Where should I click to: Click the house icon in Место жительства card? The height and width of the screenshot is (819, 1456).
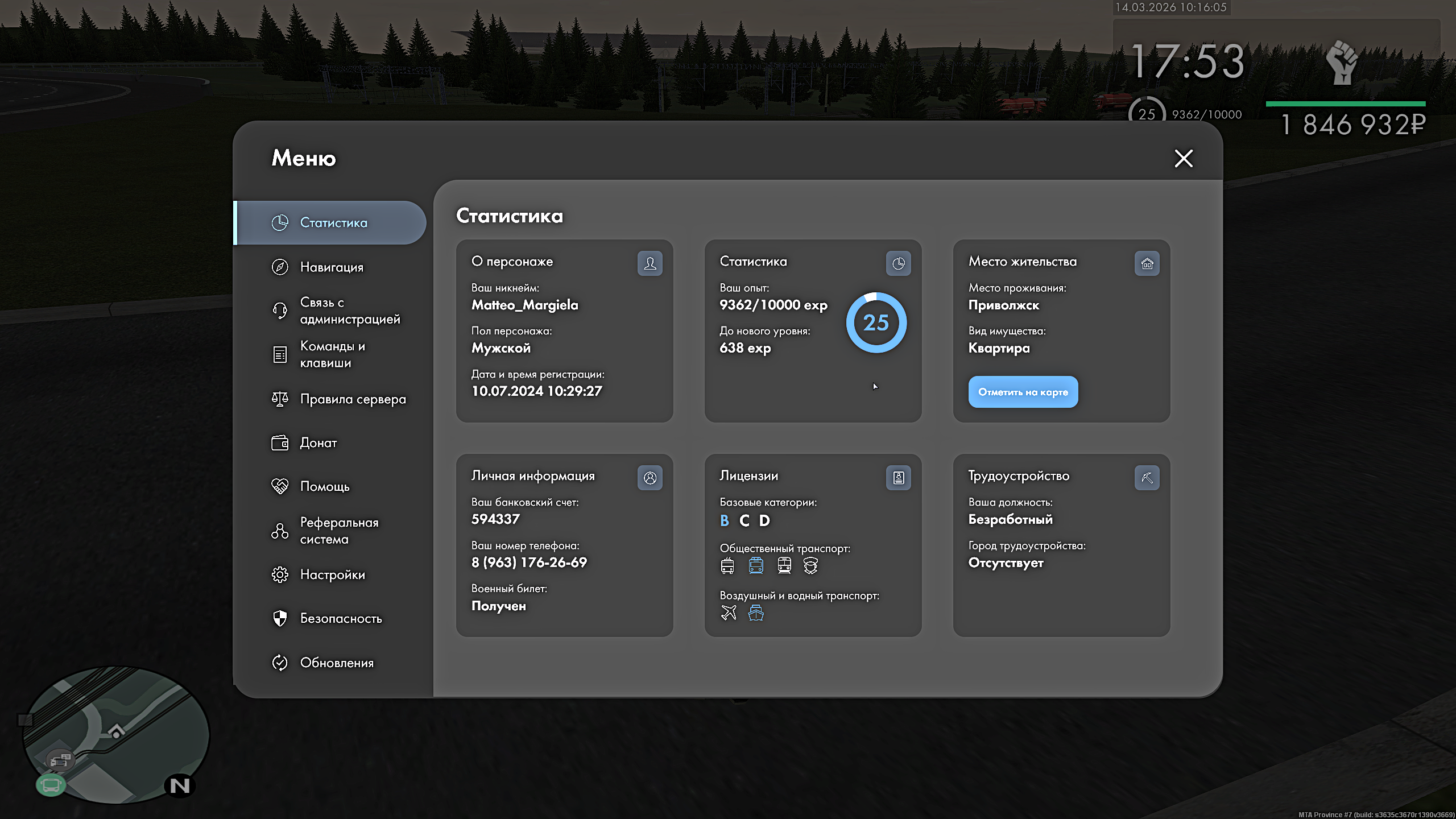[x=1147, y=263]
